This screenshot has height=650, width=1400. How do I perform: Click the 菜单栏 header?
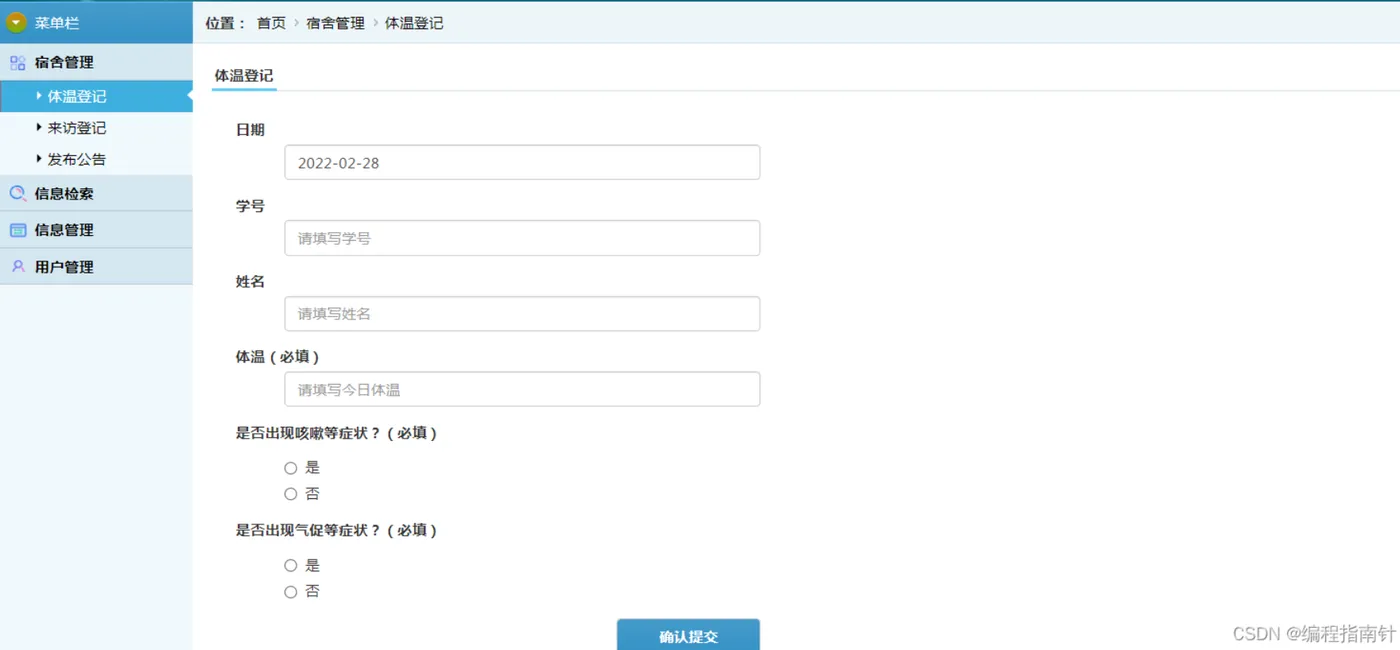click(x=96, y=22)
